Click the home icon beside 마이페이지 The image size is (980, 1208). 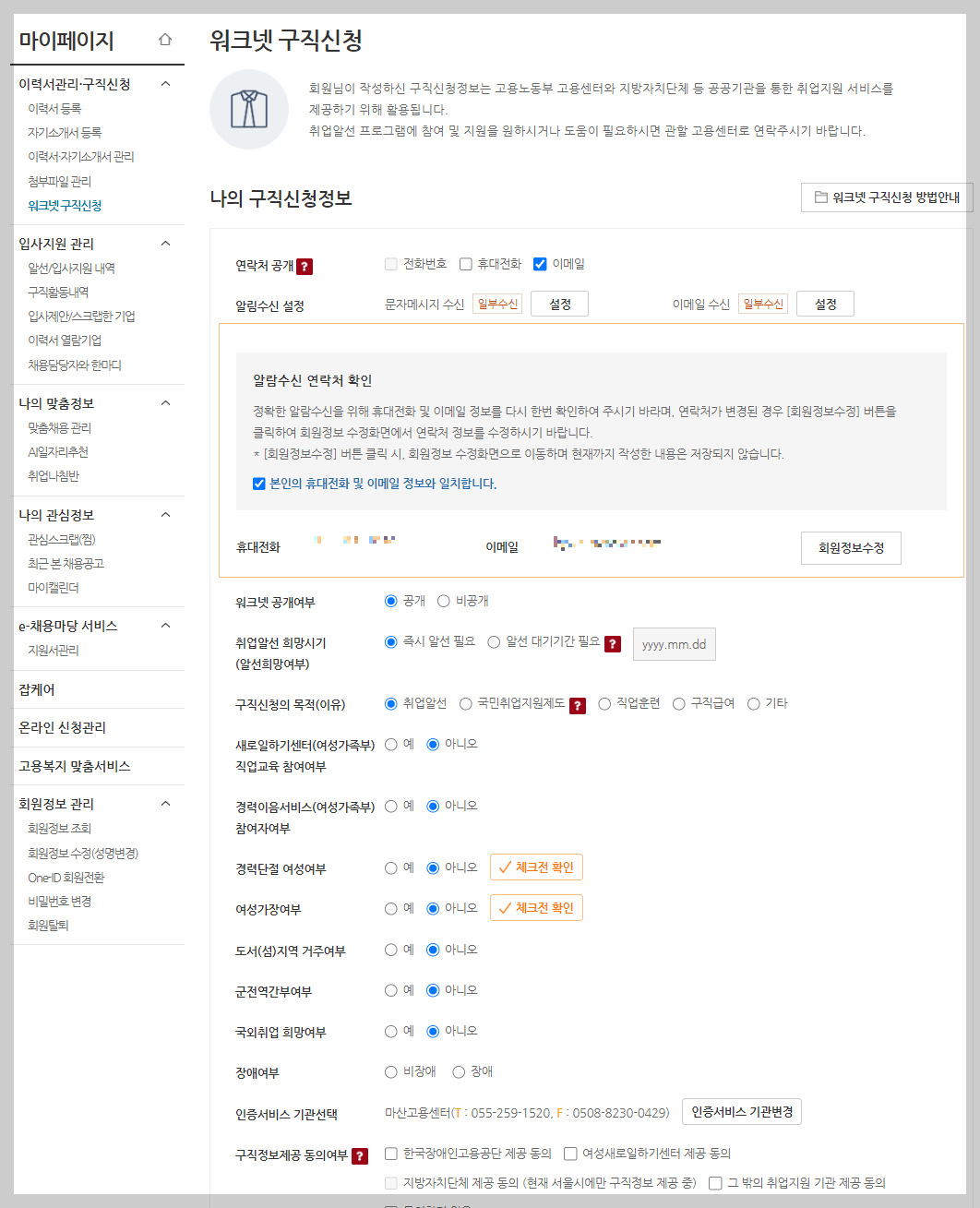click(165, 40)
